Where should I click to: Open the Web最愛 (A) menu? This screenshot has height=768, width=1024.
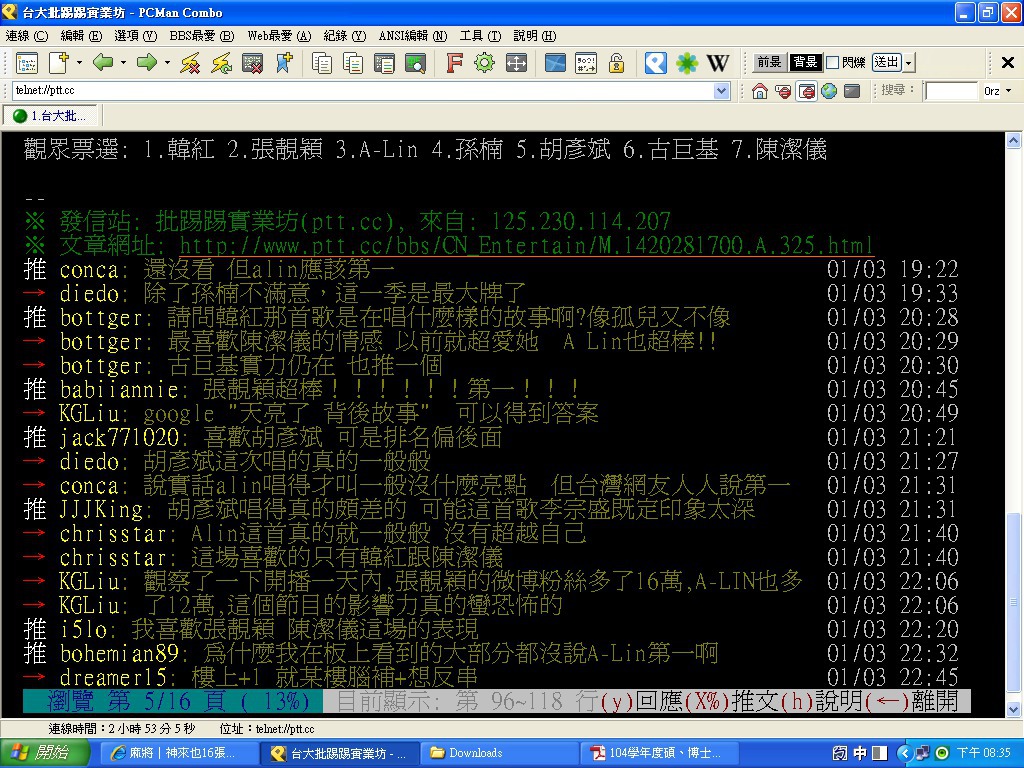[x=280, y=36]
